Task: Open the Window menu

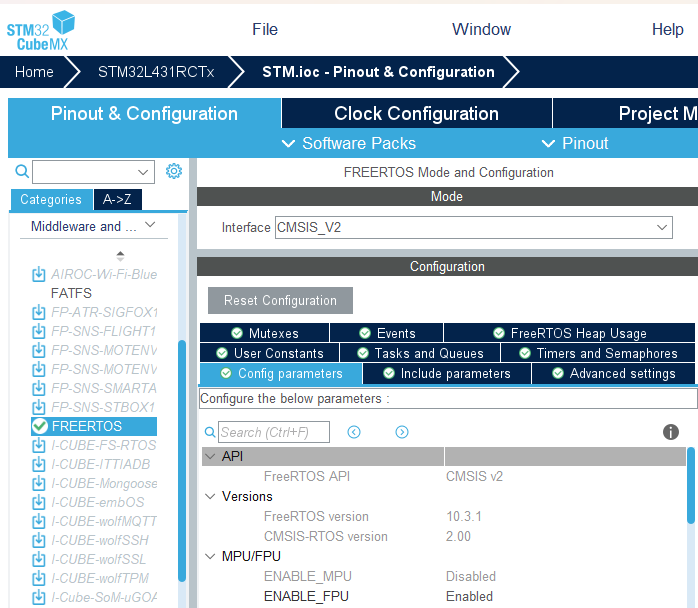Action: click(x=481, y=29)
